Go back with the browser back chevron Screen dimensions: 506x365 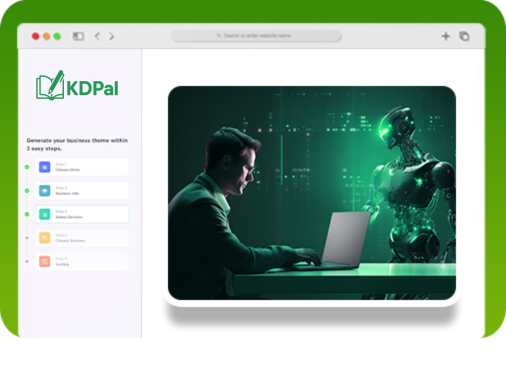97,36
